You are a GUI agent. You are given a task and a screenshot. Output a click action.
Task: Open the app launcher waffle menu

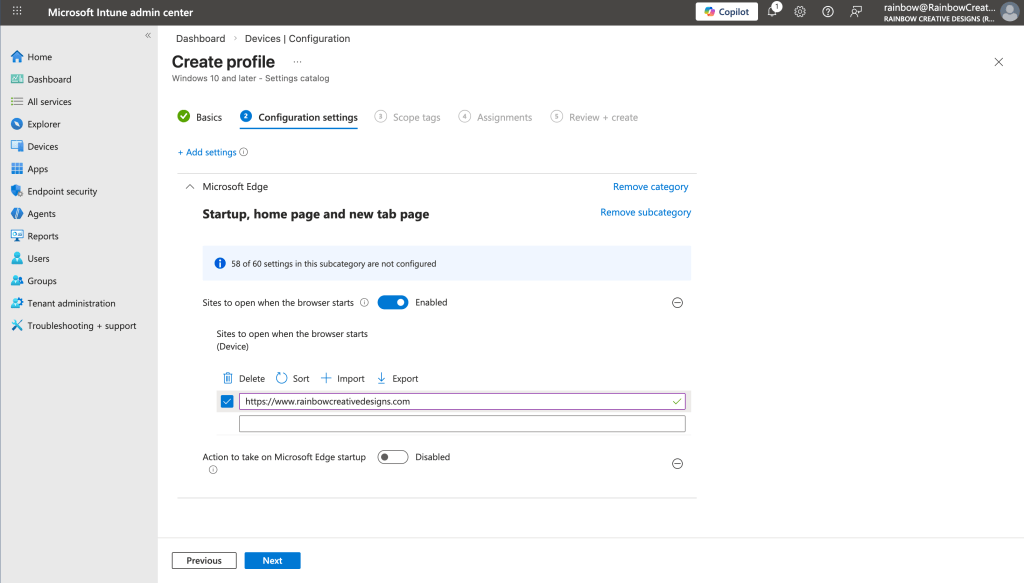tap(17, 12)
